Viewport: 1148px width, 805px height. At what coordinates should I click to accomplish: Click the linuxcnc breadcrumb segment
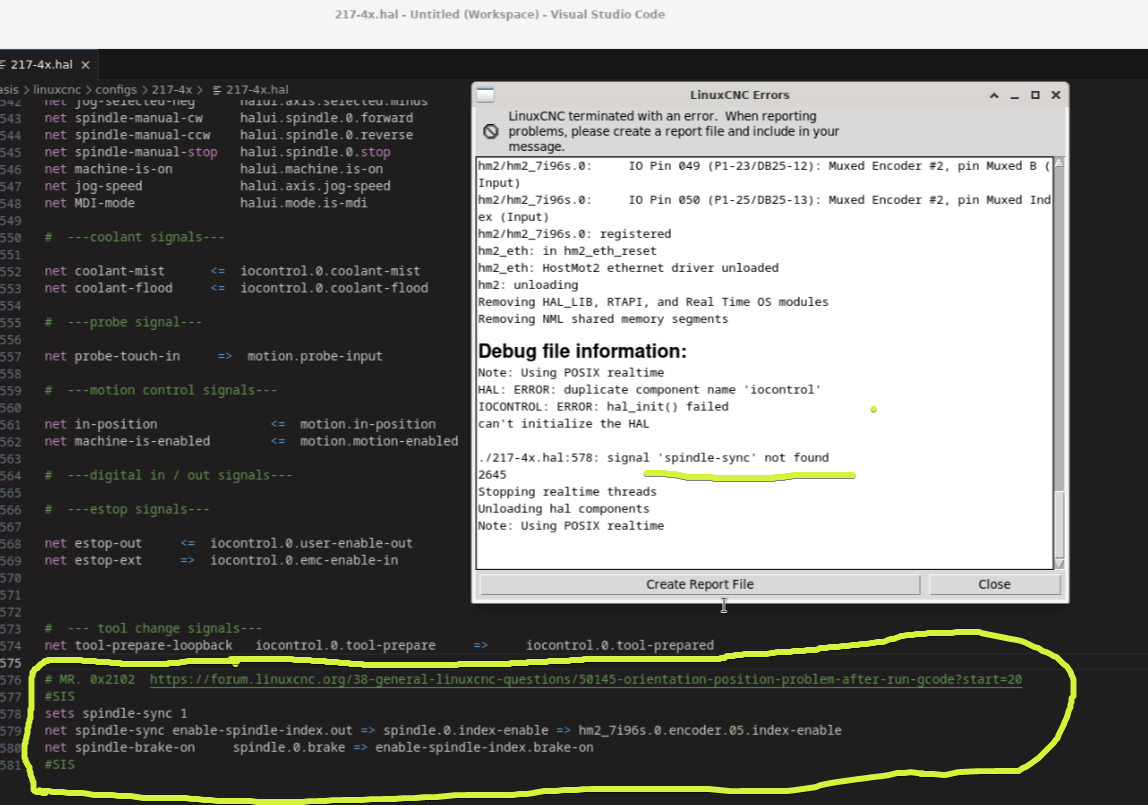[x=57, y=89]
